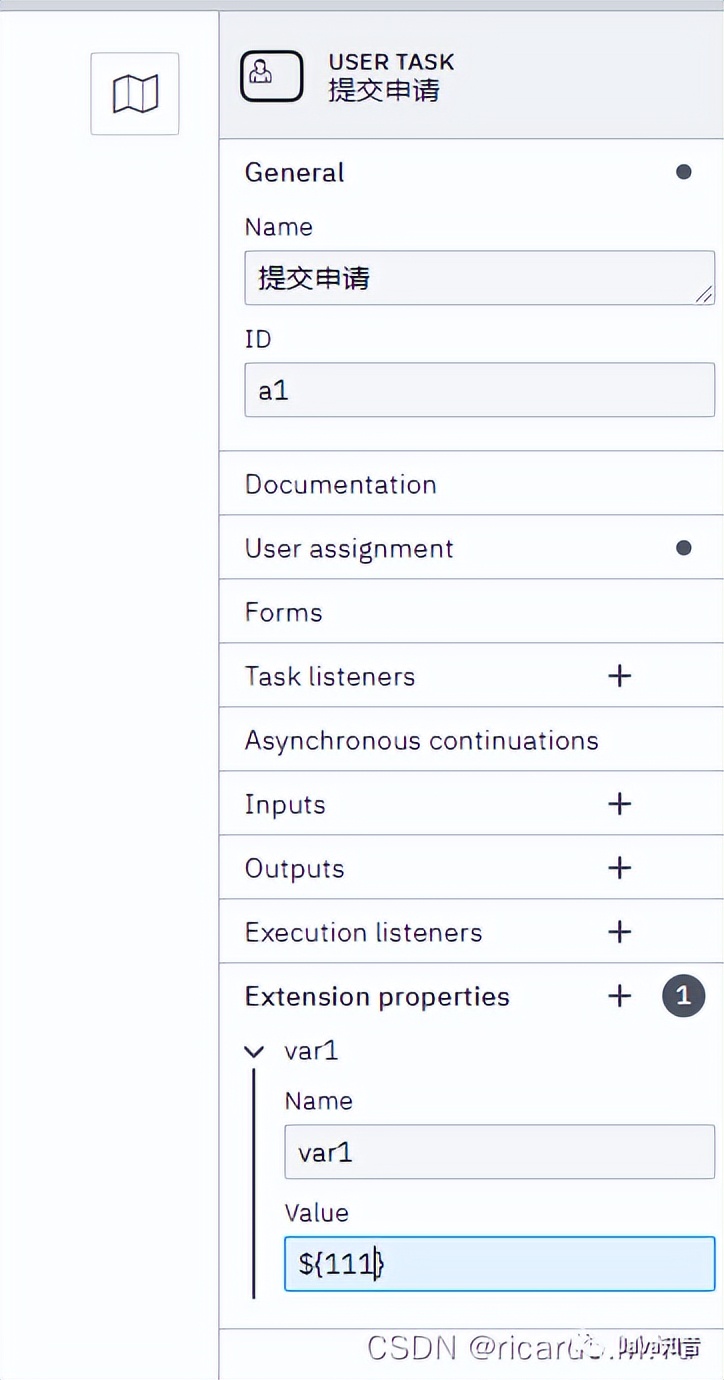724x1380 pixels.
Task: Add a new Input parameter
Action: [620, 804]
